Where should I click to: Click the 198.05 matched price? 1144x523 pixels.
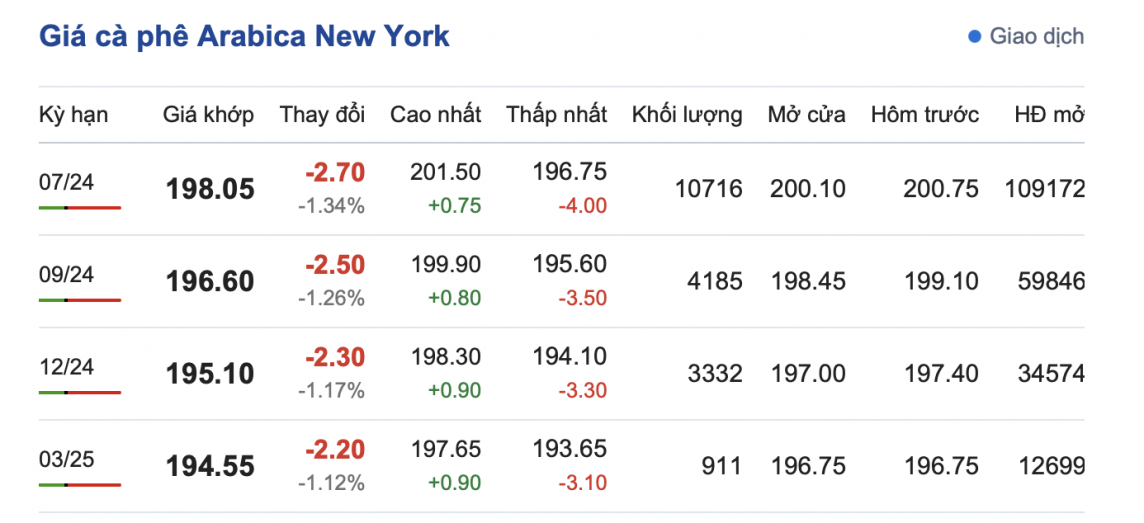tap(210, 189)
